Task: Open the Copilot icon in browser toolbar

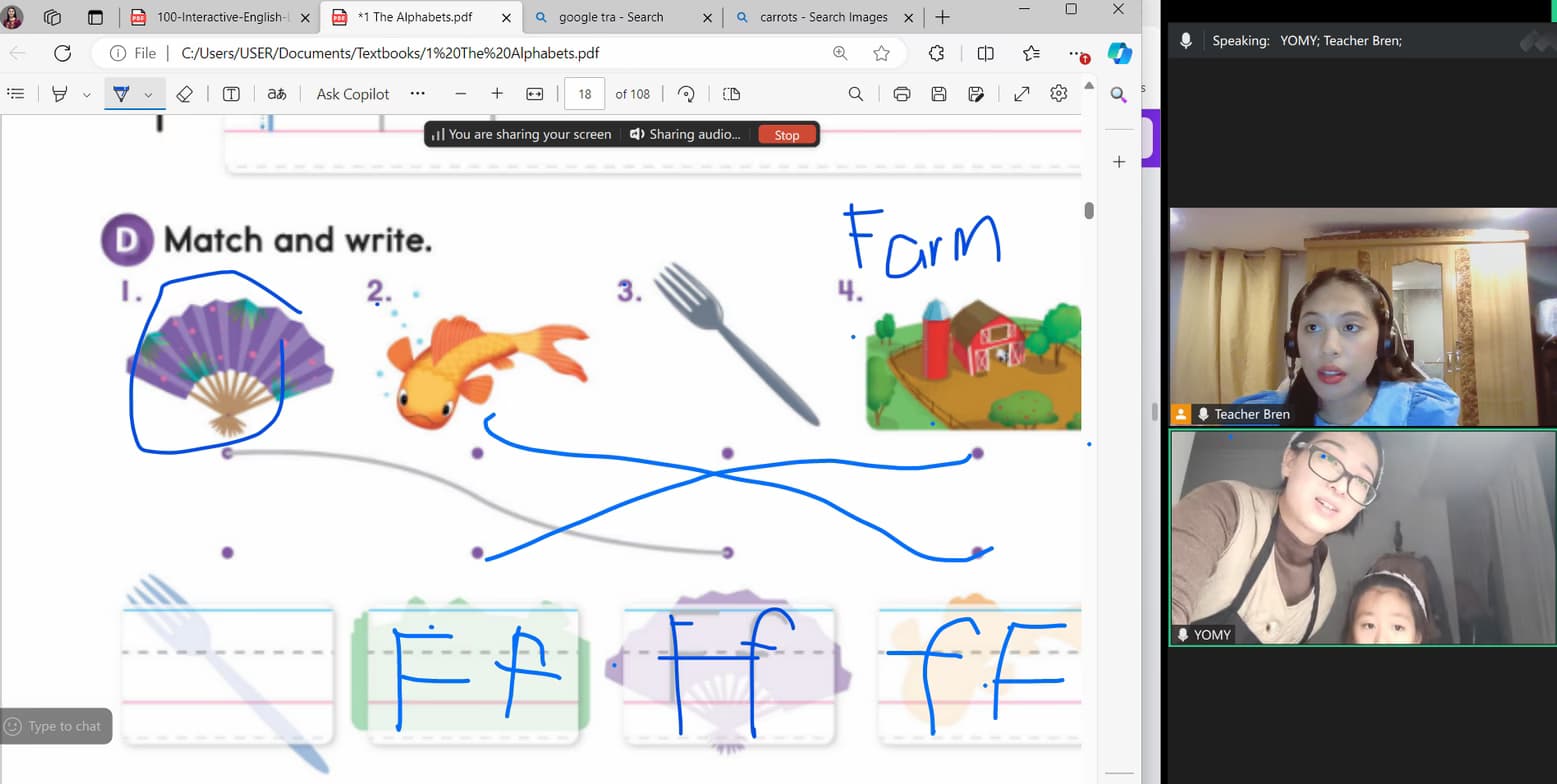Action: [1119, 53]
